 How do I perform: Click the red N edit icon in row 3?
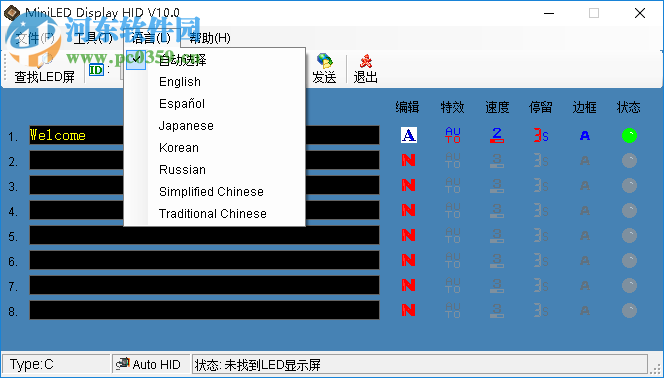pyautogui.click(x=409, y=185)
